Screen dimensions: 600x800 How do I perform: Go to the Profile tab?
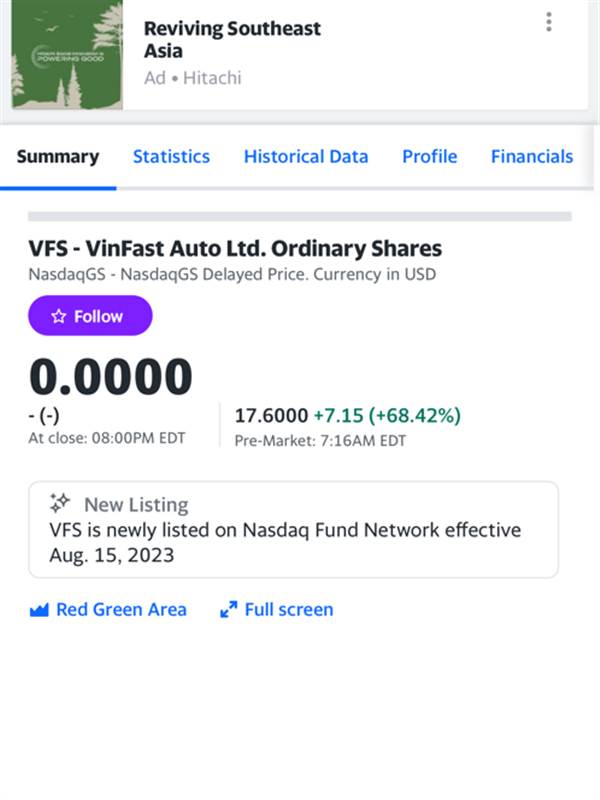(x=429, y=156)
